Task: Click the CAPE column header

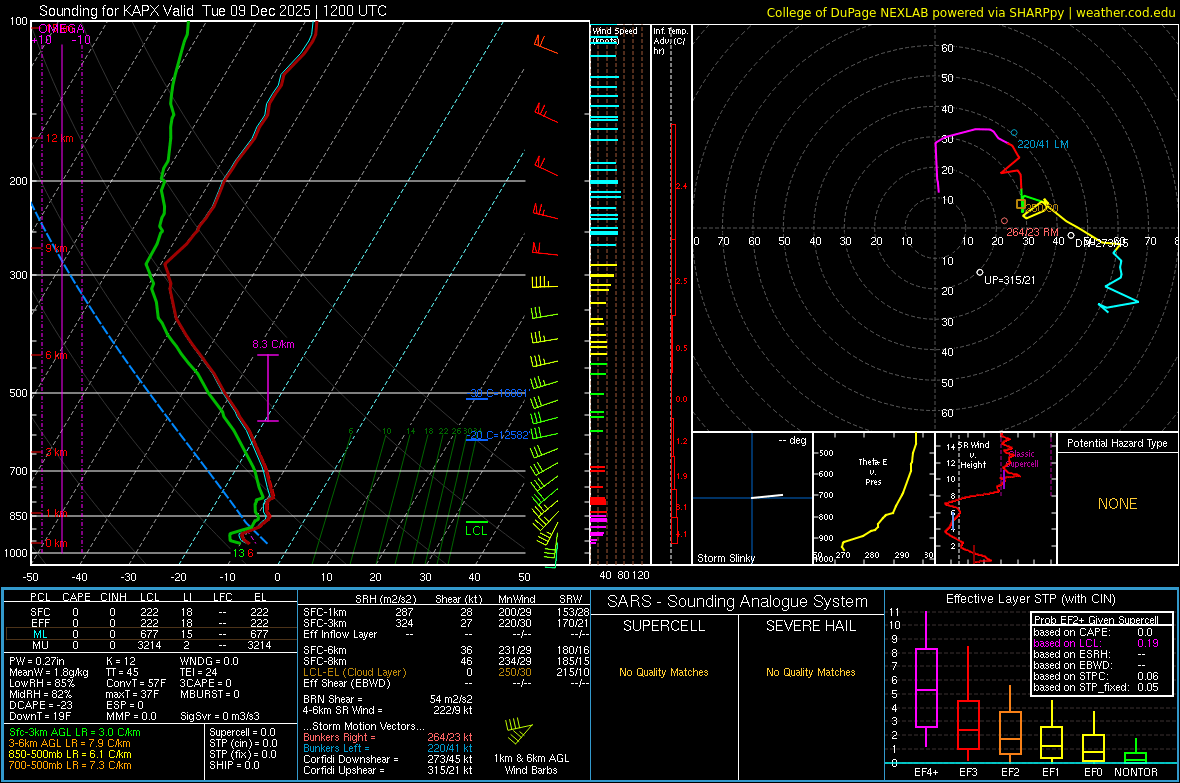Action: click(x=76, y=597)
